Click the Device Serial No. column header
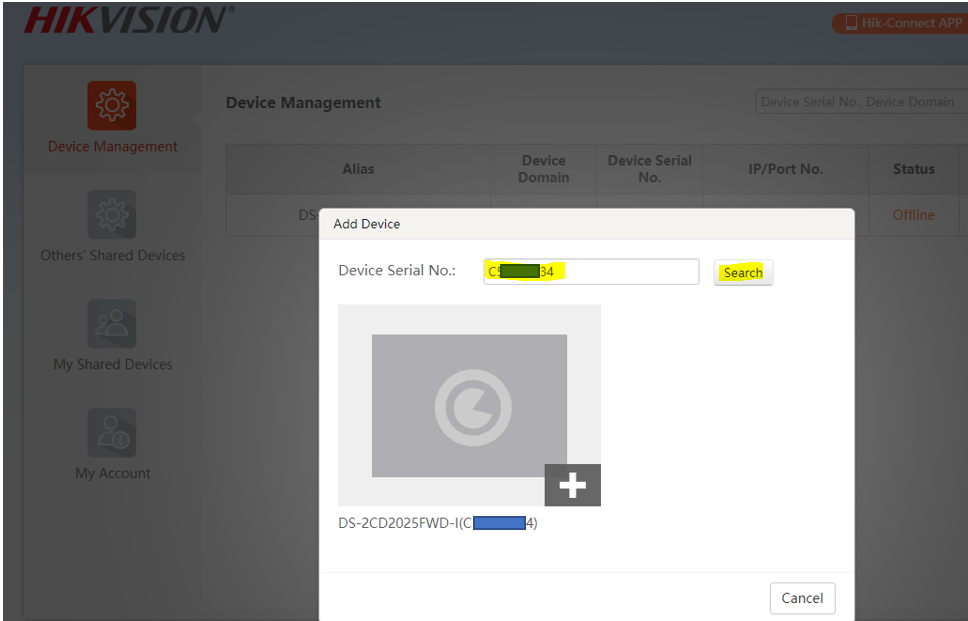968x621 pixels. pos(650,169)
